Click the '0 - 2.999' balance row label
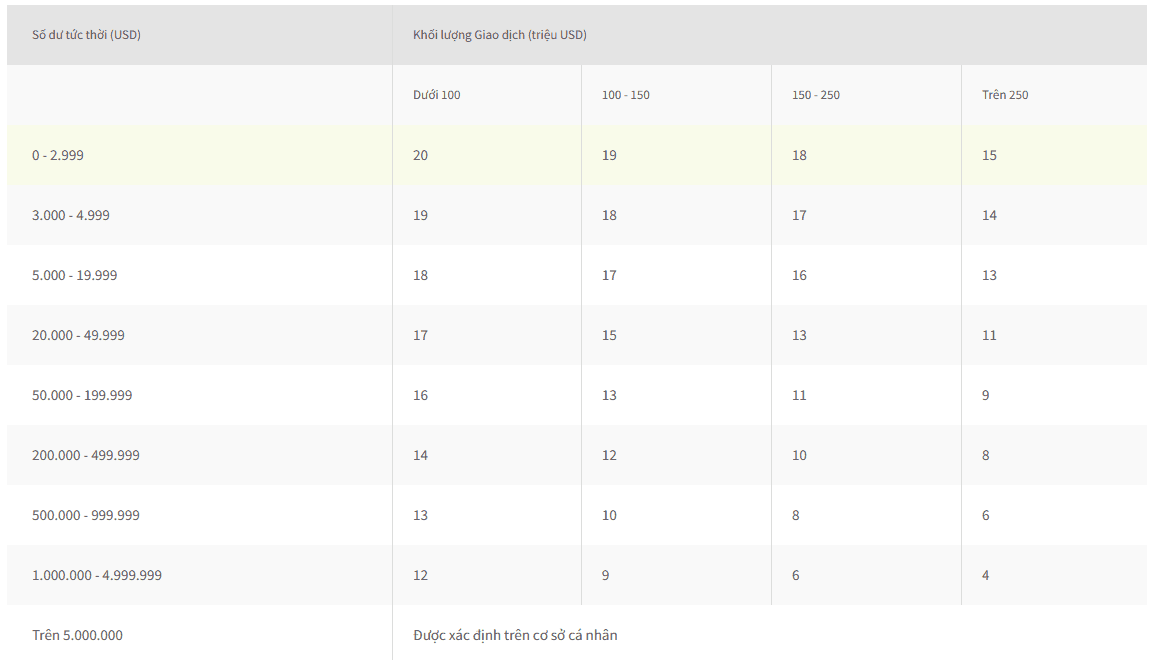This screenshot has height=660, width=1153. tap(57, 155)
